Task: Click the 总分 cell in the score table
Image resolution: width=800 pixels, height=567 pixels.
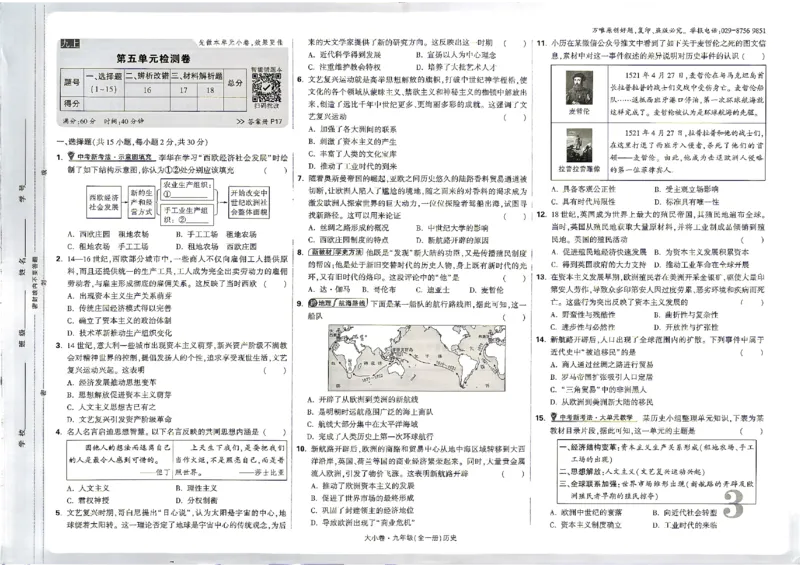Action: [235, 82]
